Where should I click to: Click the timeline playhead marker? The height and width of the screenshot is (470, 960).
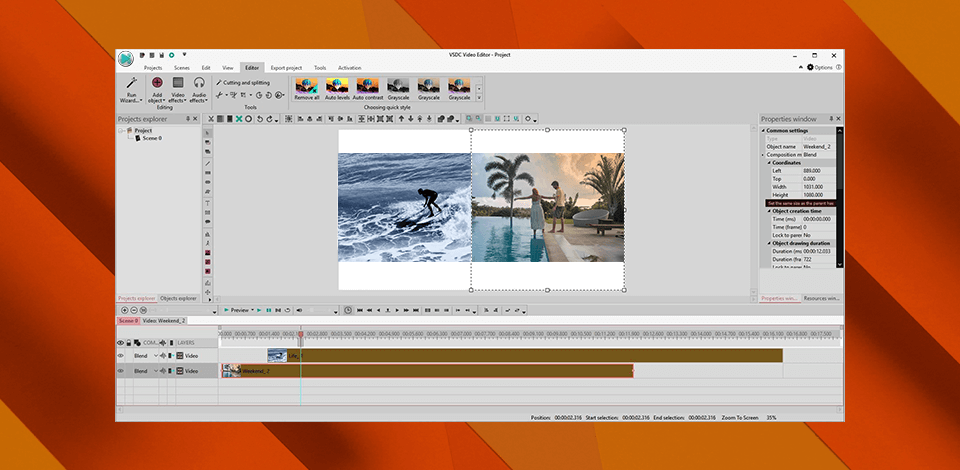click(300, 334)
